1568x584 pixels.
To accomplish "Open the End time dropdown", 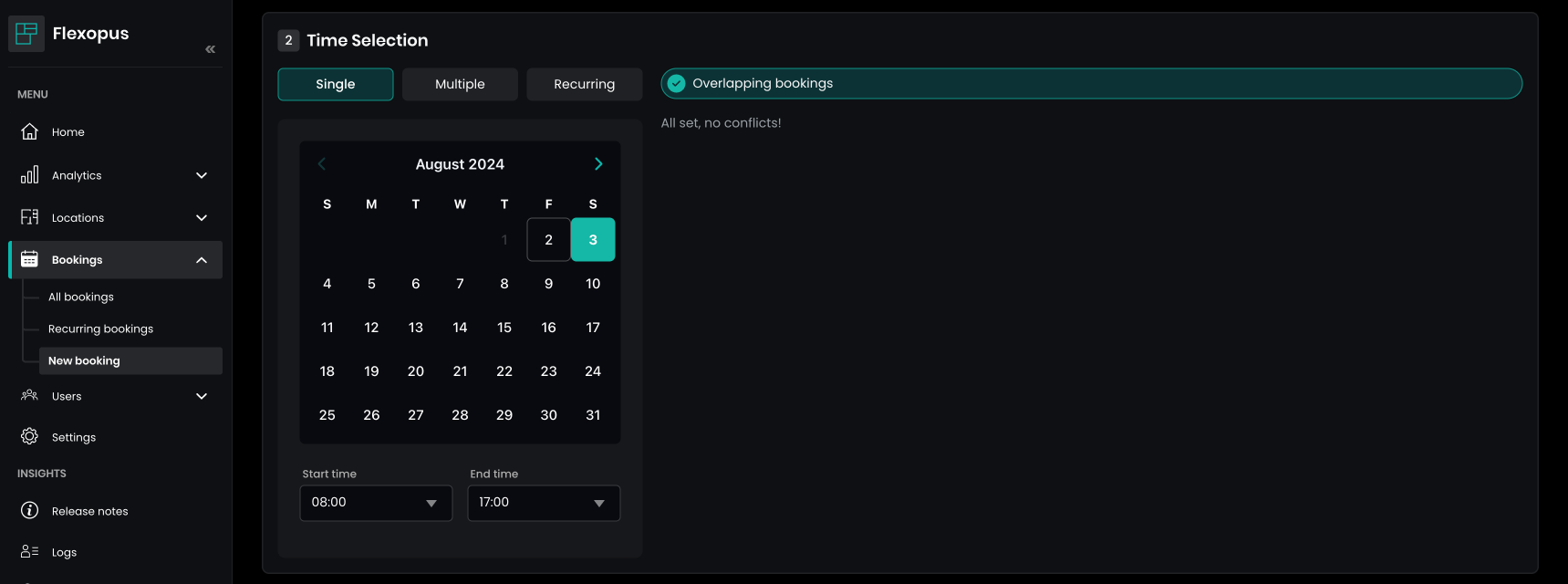I will pos(544,503).
